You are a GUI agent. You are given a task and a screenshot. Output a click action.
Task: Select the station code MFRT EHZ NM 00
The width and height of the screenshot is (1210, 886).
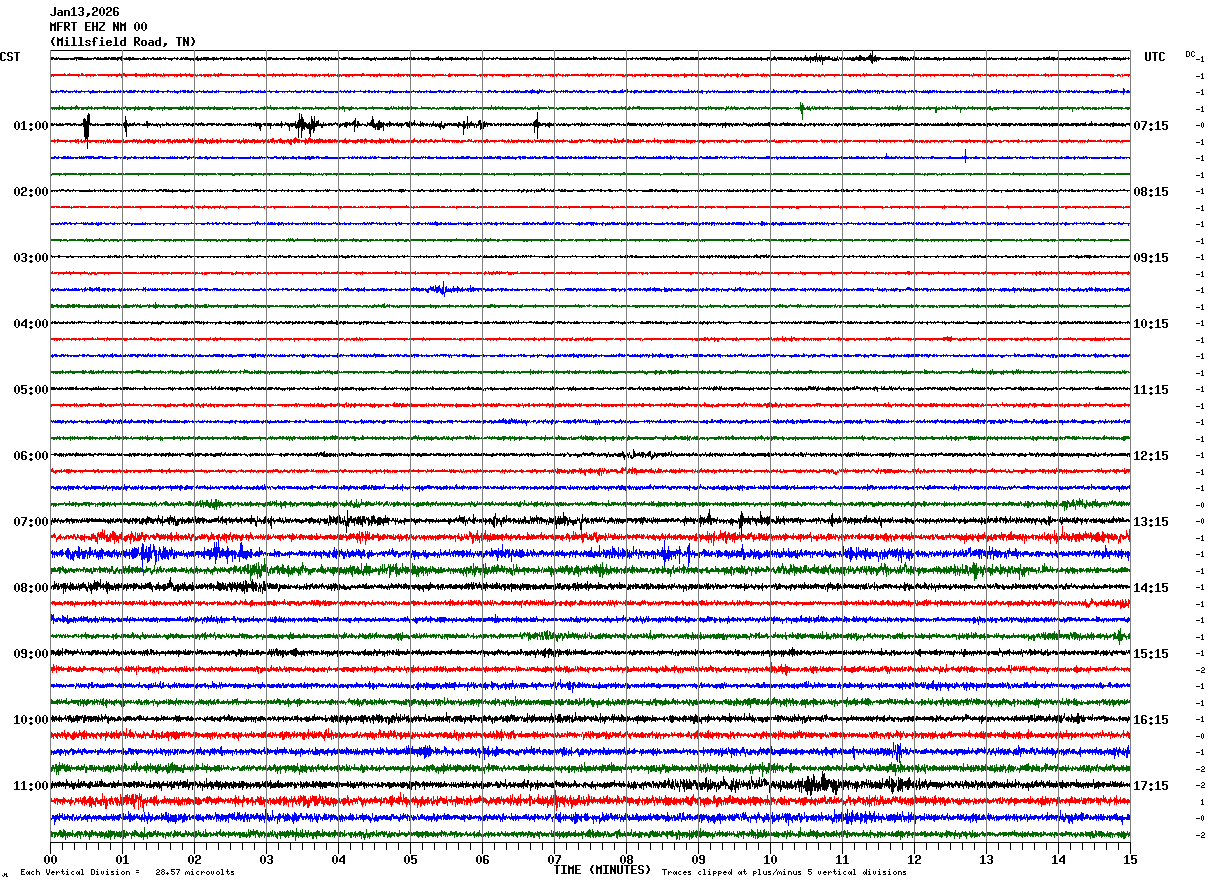point(98,27)
